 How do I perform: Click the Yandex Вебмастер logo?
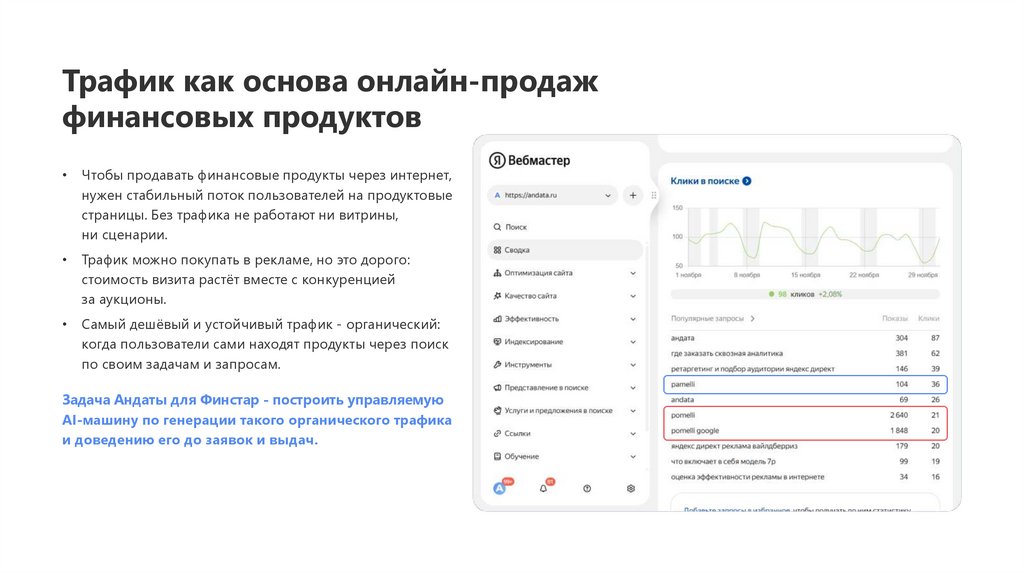[530, 160]
